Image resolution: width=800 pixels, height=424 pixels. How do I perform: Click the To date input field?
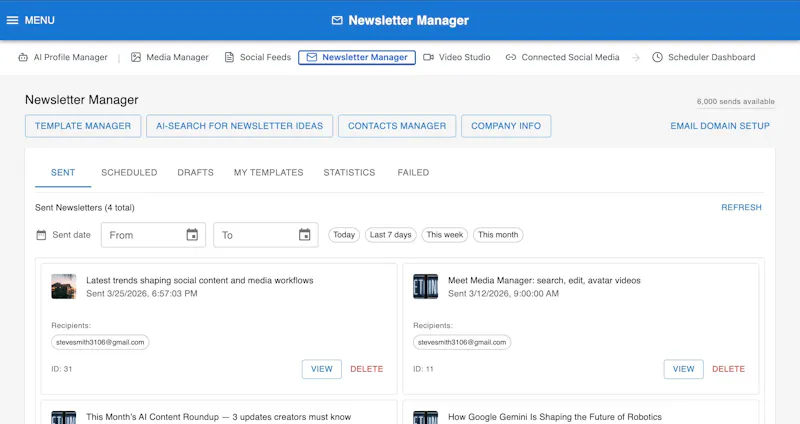[x=266, y=235]
